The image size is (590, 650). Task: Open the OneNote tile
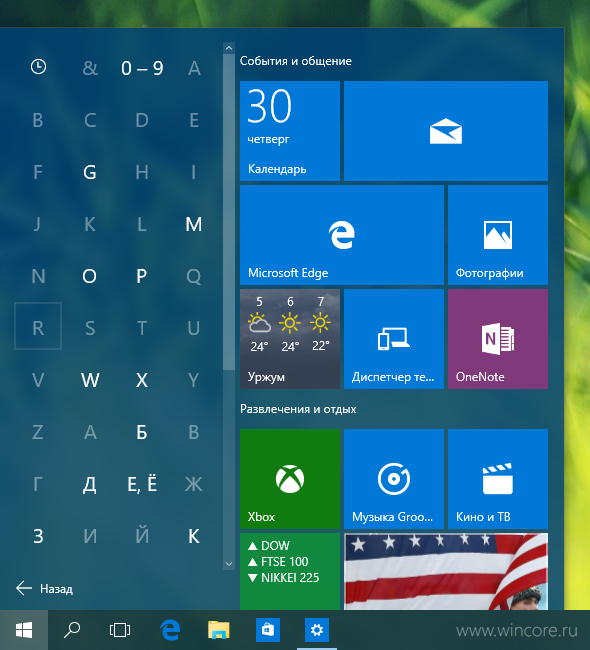[498, 339]
